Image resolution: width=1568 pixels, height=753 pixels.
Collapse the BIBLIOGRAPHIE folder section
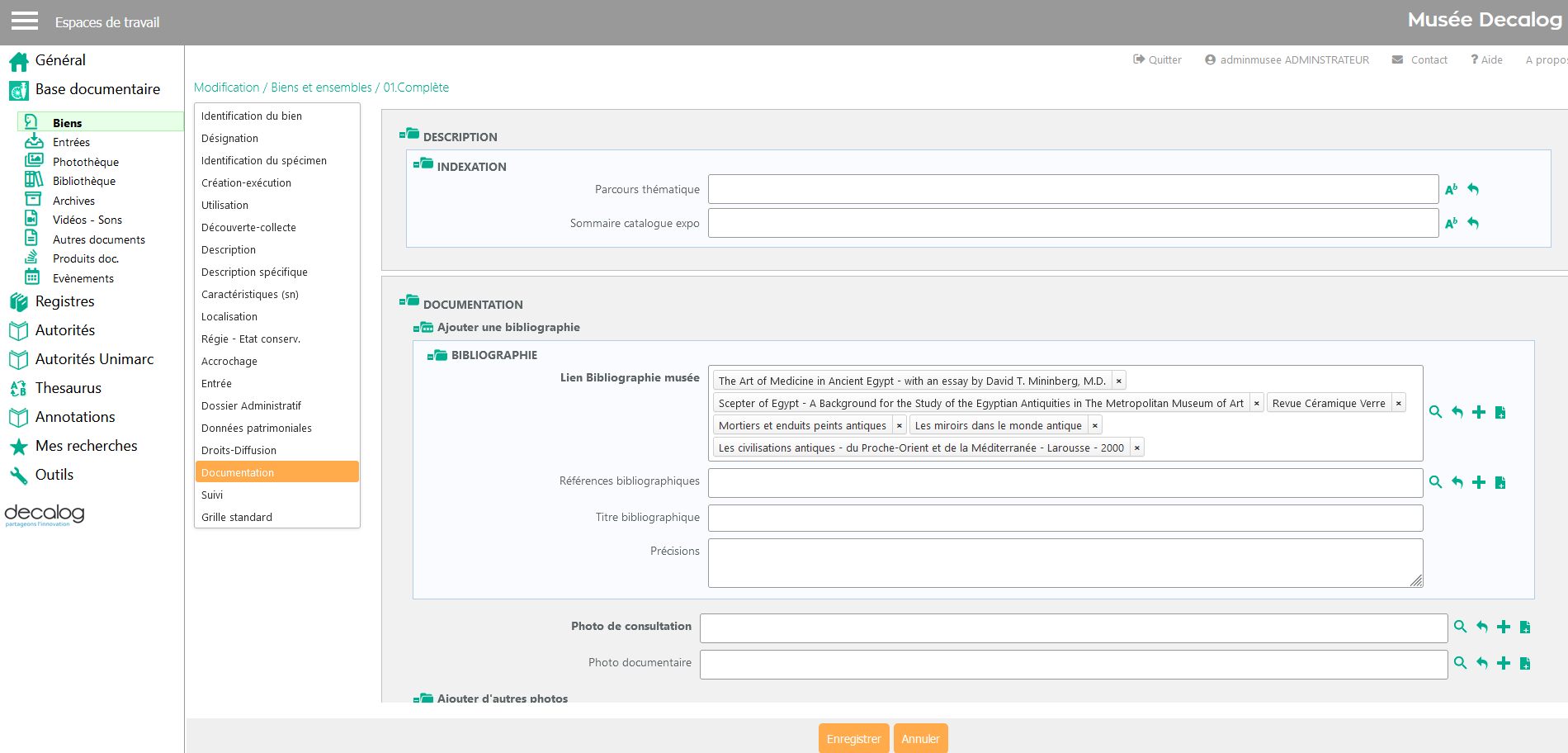click(x=437, y=355)
